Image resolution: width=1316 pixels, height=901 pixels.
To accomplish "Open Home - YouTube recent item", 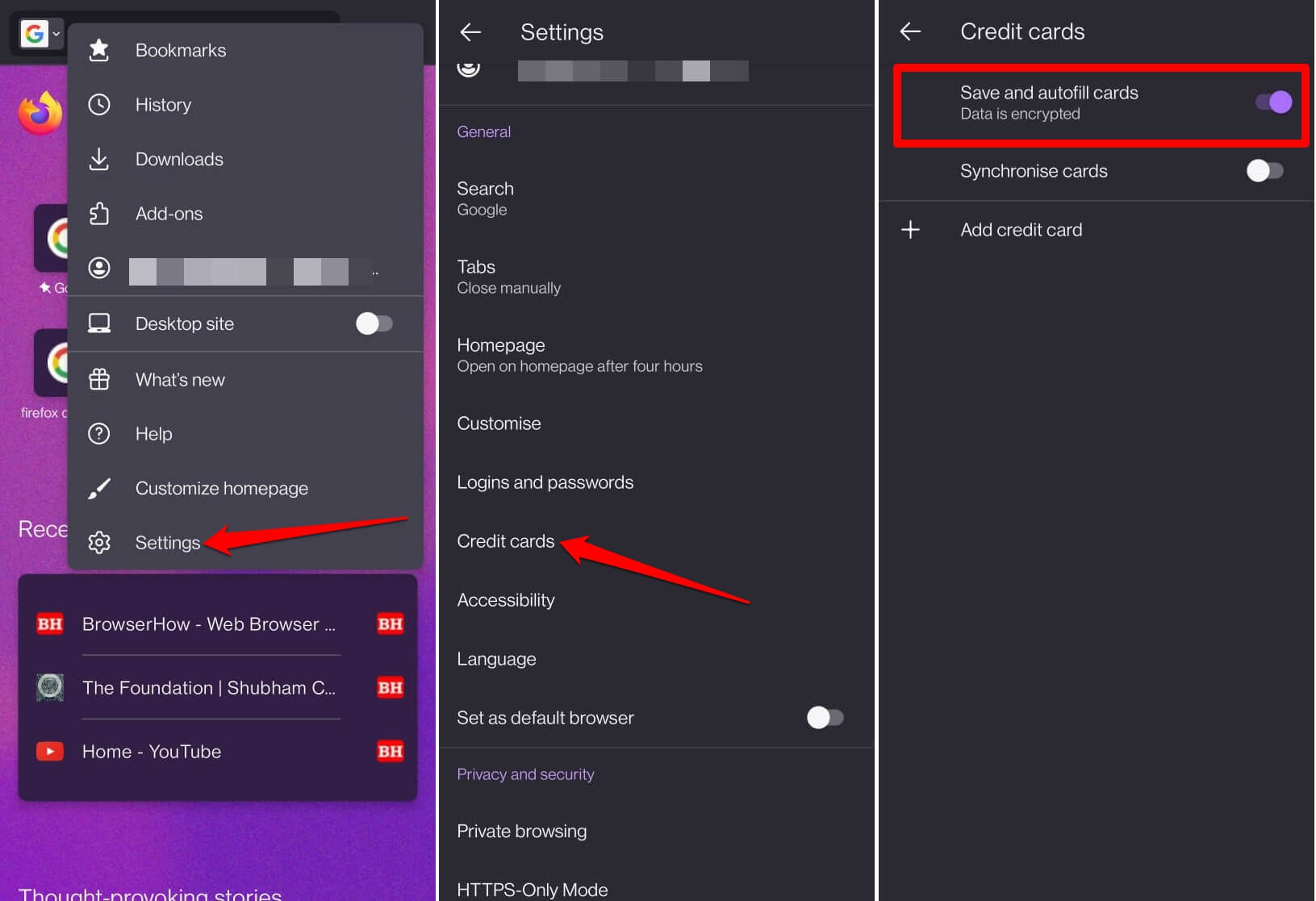I will (x=152, y=752).
